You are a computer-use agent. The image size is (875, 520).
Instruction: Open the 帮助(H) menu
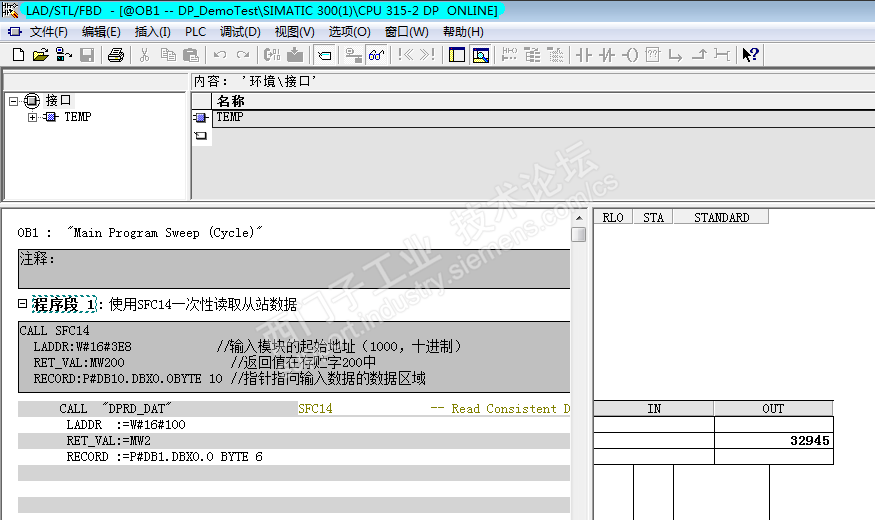click(x=463, y=32)
